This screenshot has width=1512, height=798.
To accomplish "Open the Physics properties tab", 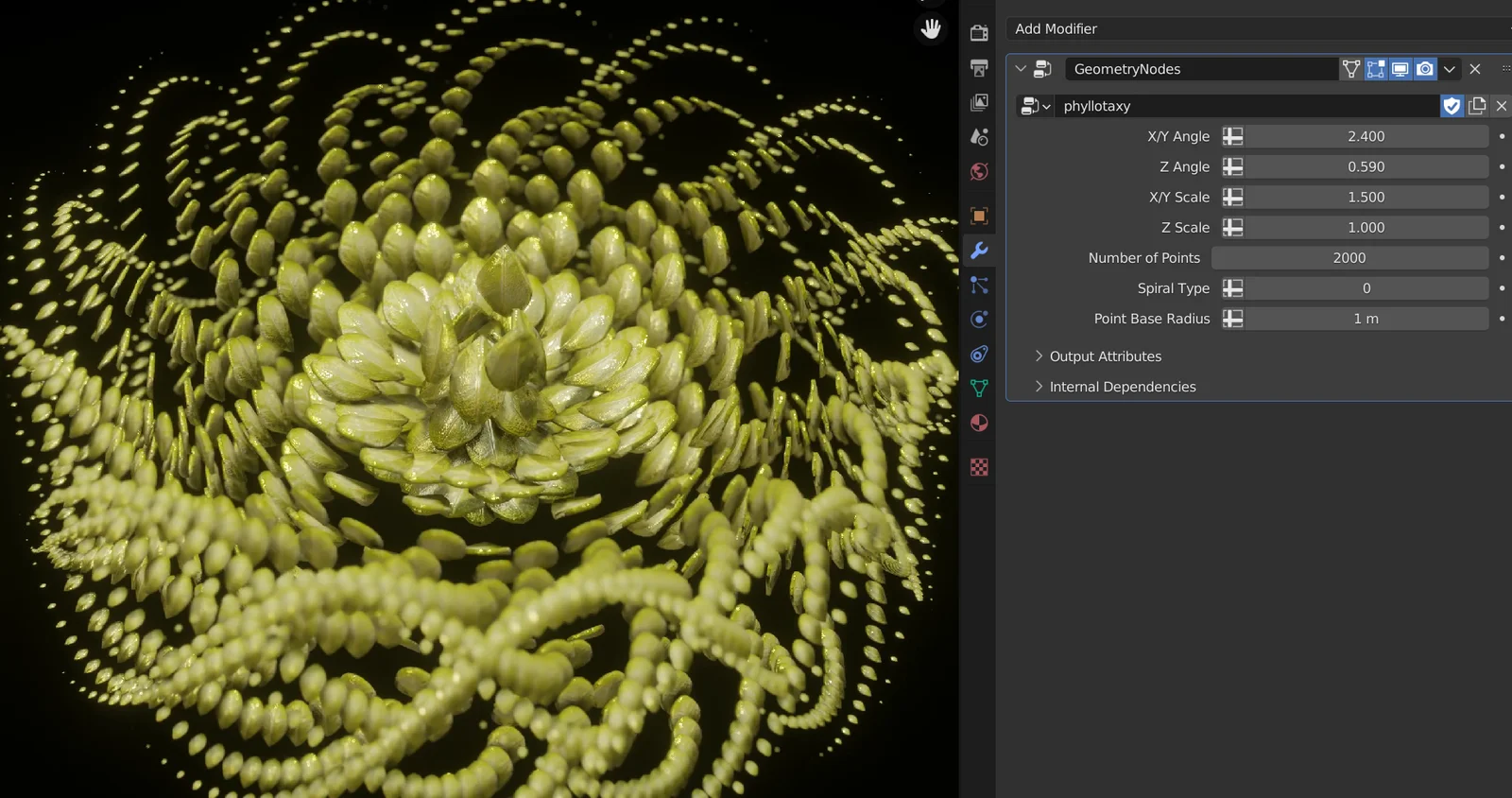I will 979,319.
